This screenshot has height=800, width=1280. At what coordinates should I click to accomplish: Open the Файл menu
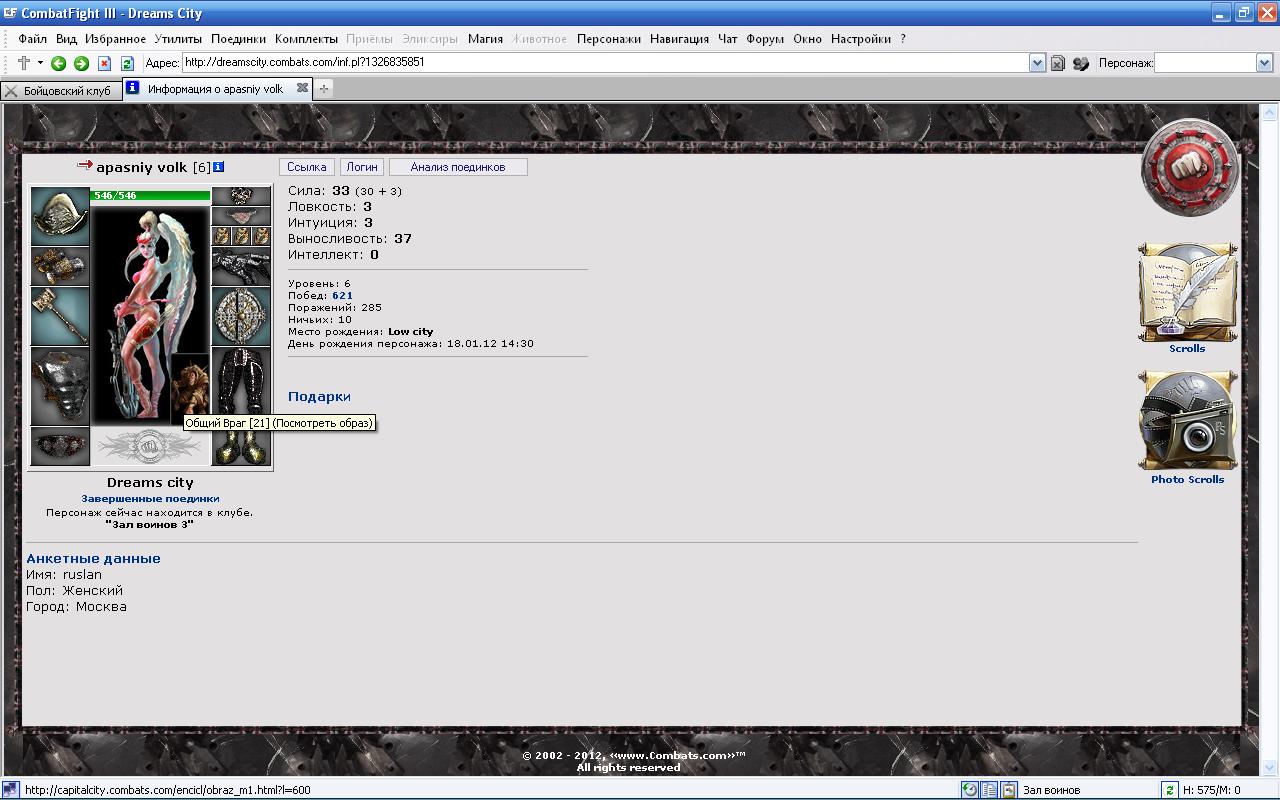32,39
